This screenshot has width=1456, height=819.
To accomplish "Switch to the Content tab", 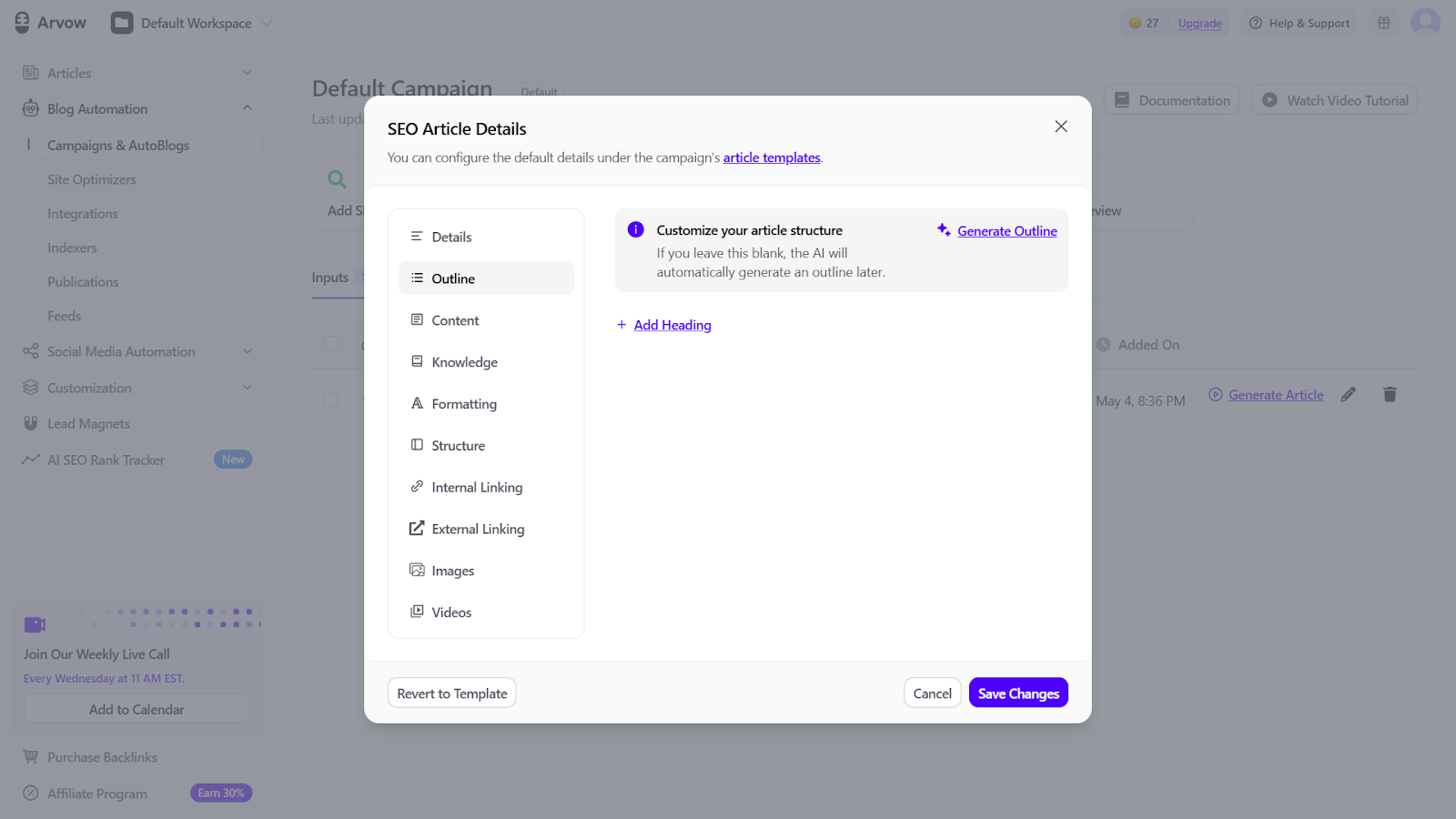I will coord(455,319).
